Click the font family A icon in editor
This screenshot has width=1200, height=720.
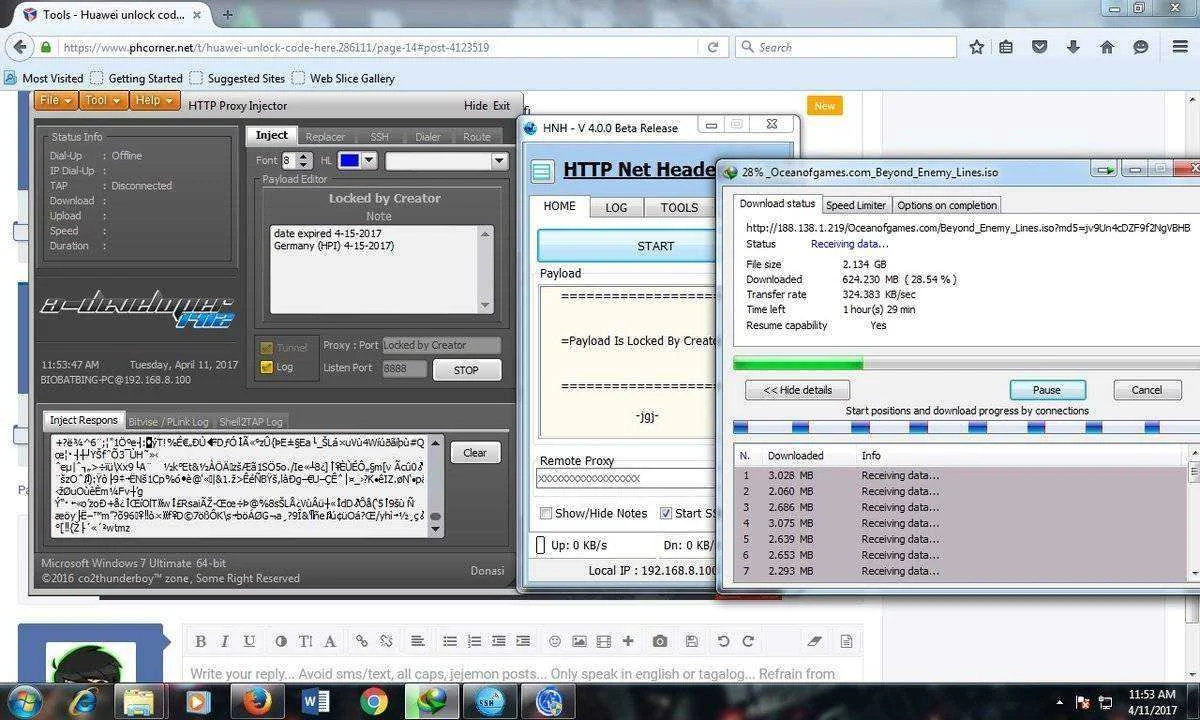pyautogui.click(x=330, y=641)
